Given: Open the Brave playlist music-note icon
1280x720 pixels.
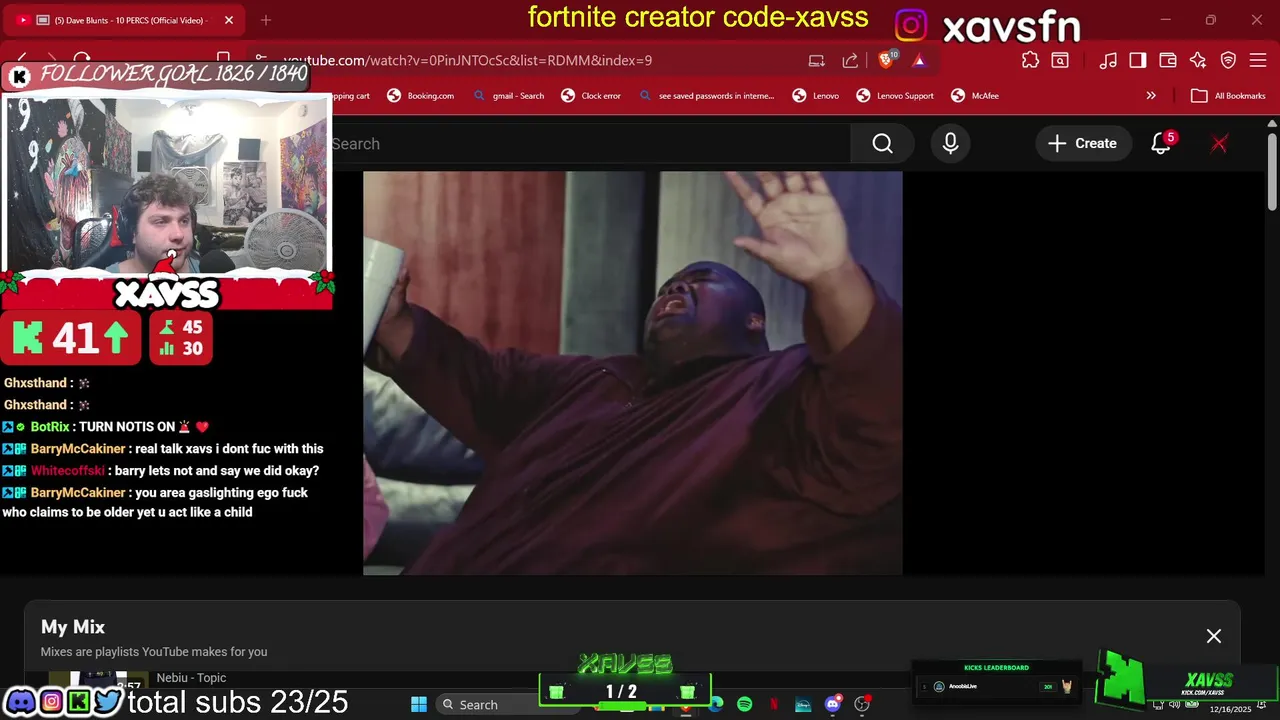Looking at the screenshot, I should tap(1108, 60).
